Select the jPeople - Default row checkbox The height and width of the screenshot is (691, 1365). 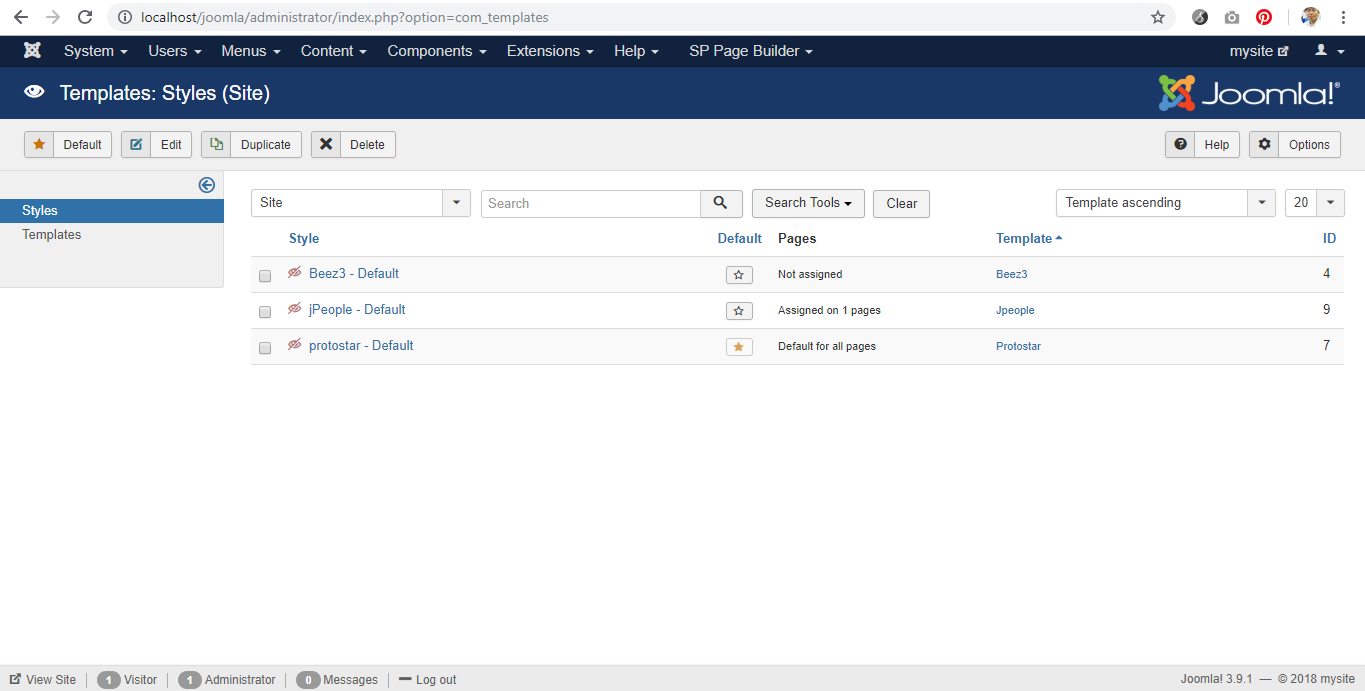tap(265, 312)
